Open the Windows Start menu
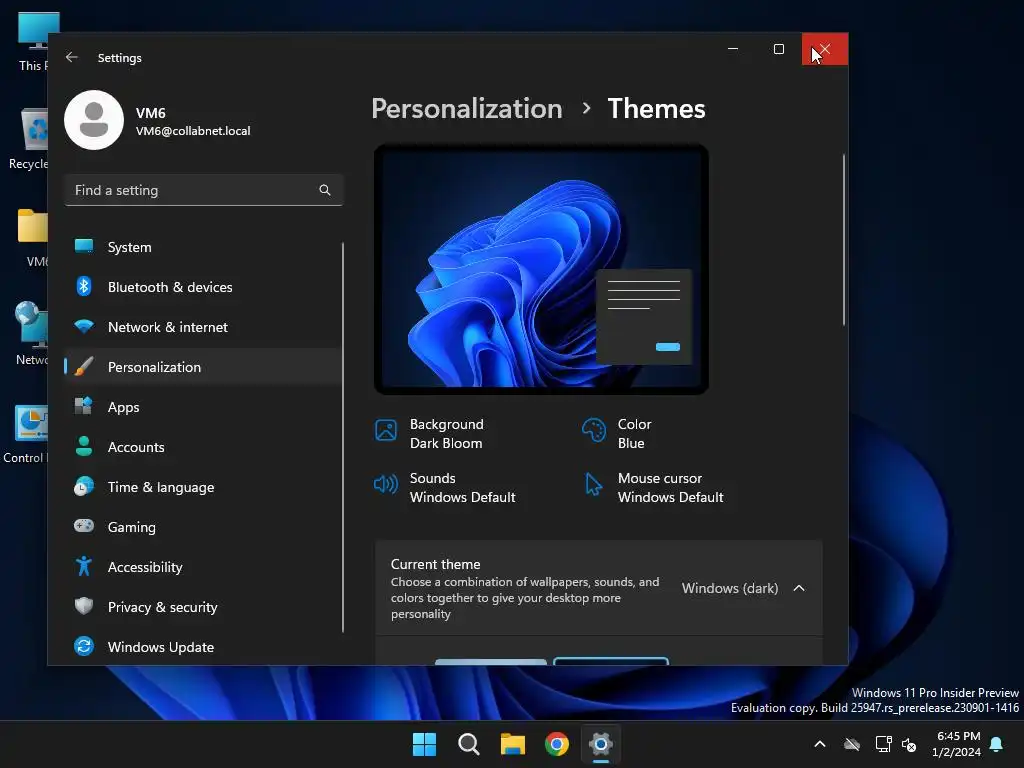This screenshot has height=768, width=1024. (x=424, y=744)
